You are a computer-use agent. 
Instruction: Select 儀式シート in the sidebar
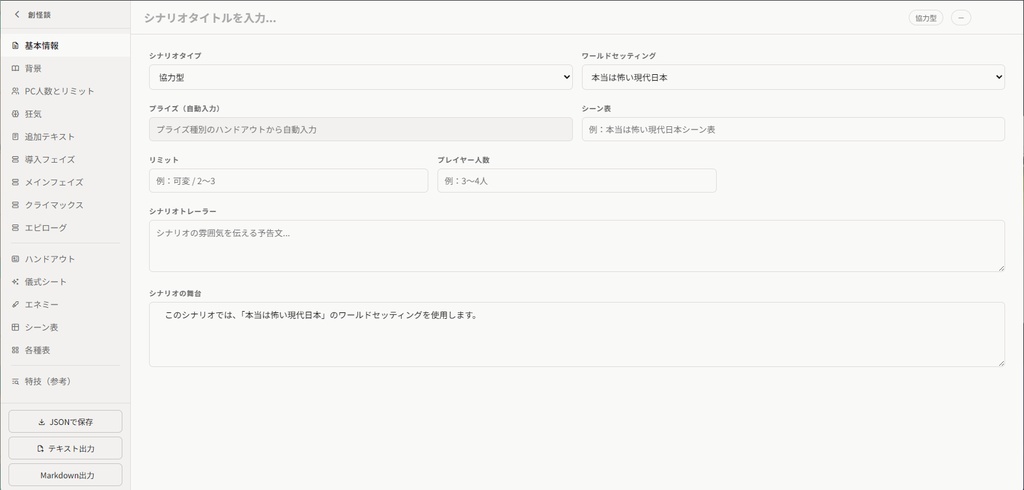pos(65,282)
